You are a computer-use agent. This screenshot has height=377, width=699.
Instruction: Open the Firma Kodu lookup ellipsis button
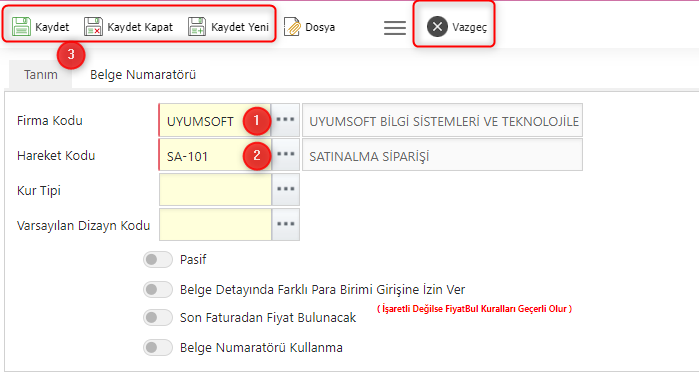pos(286,120)
